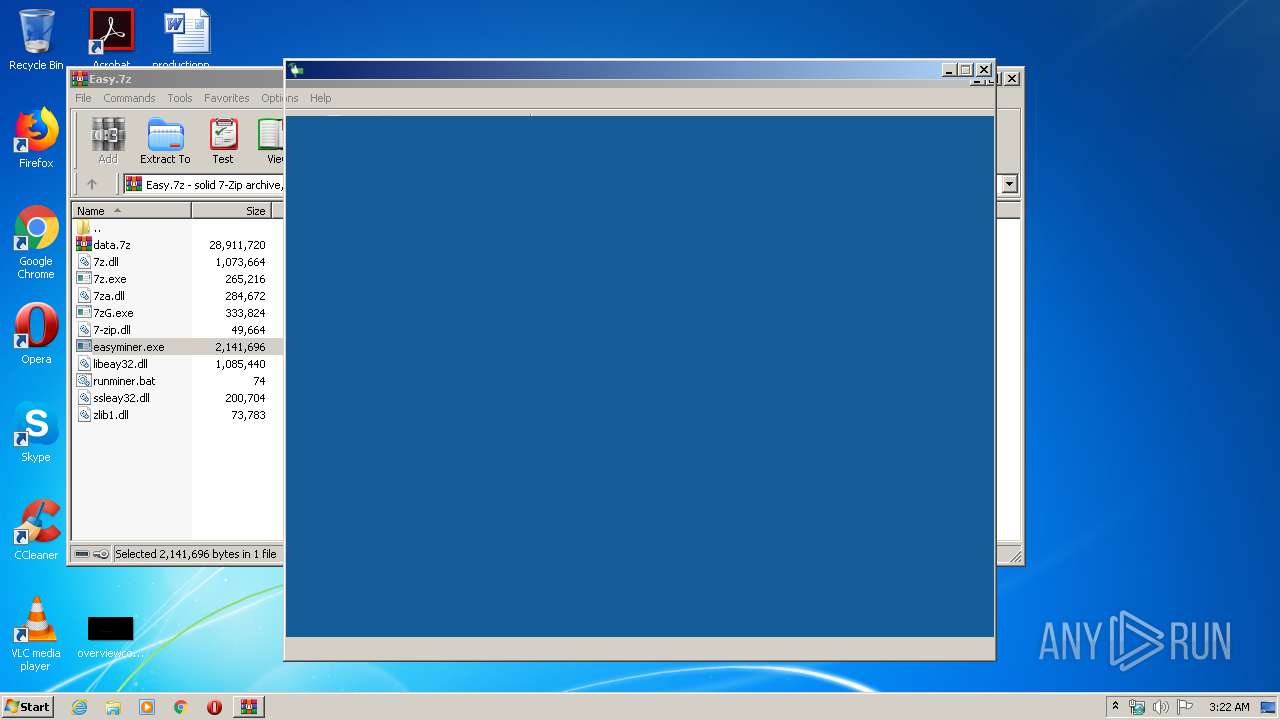Open the Favorites menu

[x=227, y=98]
